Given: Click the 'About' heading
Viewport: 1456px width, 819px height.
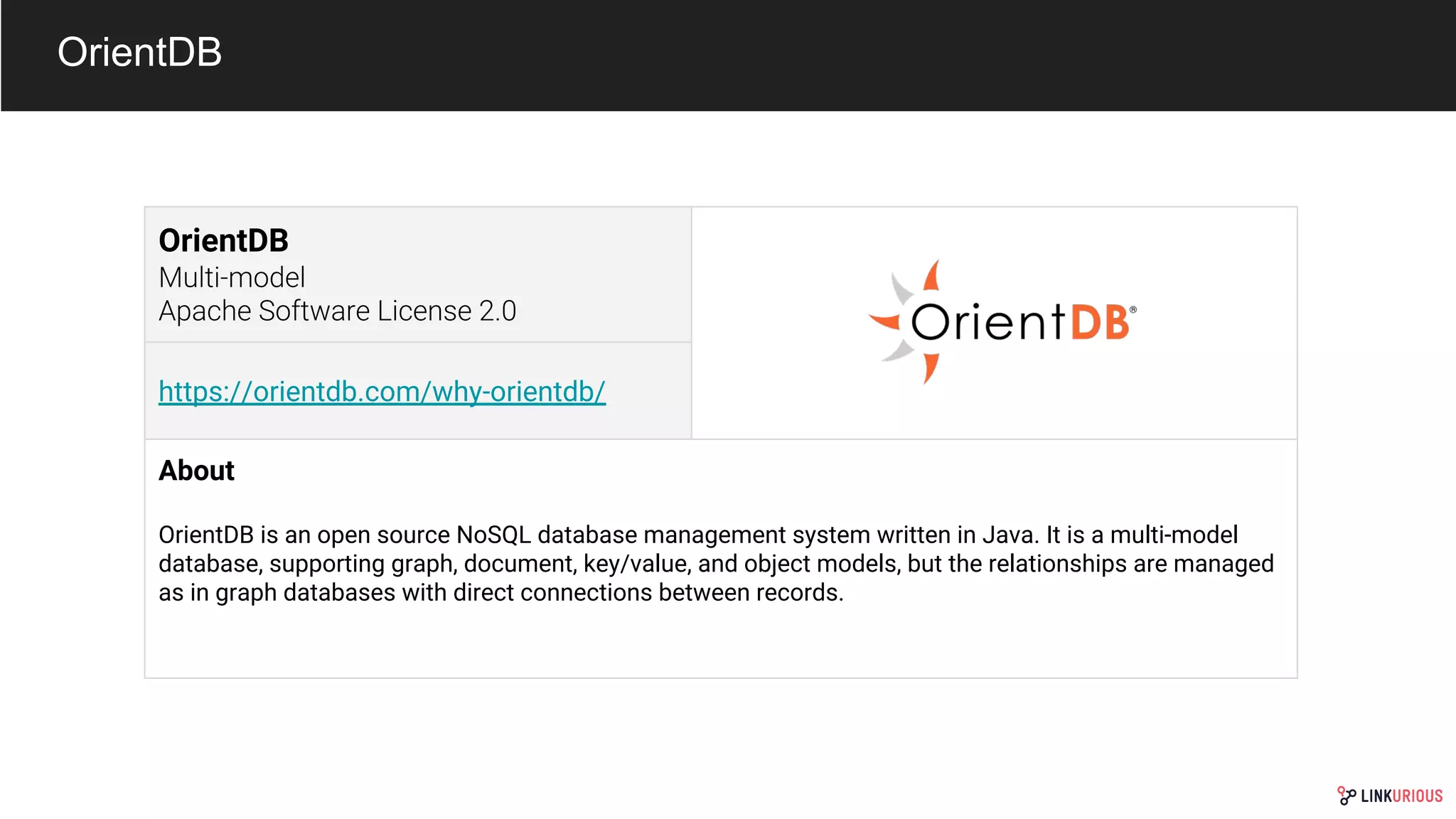Looking at the screenshot, I should point(196,471).
